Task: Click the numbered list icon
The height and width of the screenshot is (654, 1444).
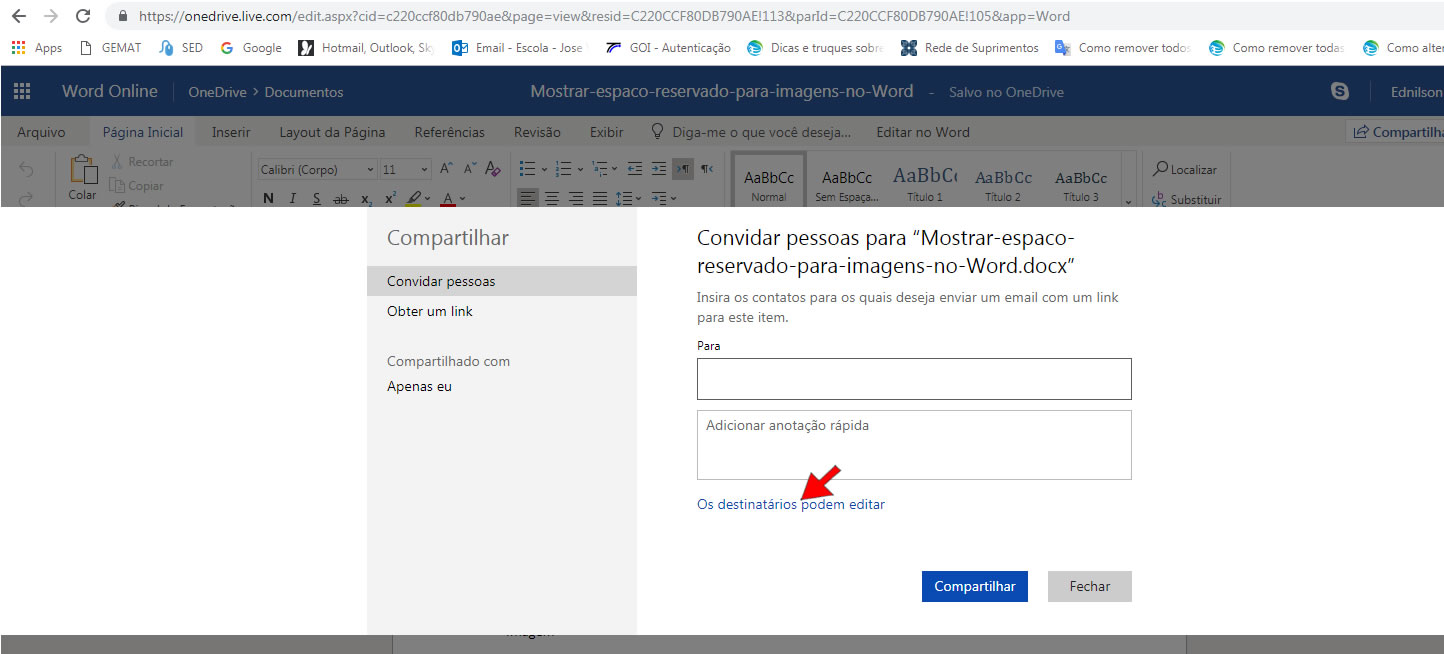Action: coord(563,169)
